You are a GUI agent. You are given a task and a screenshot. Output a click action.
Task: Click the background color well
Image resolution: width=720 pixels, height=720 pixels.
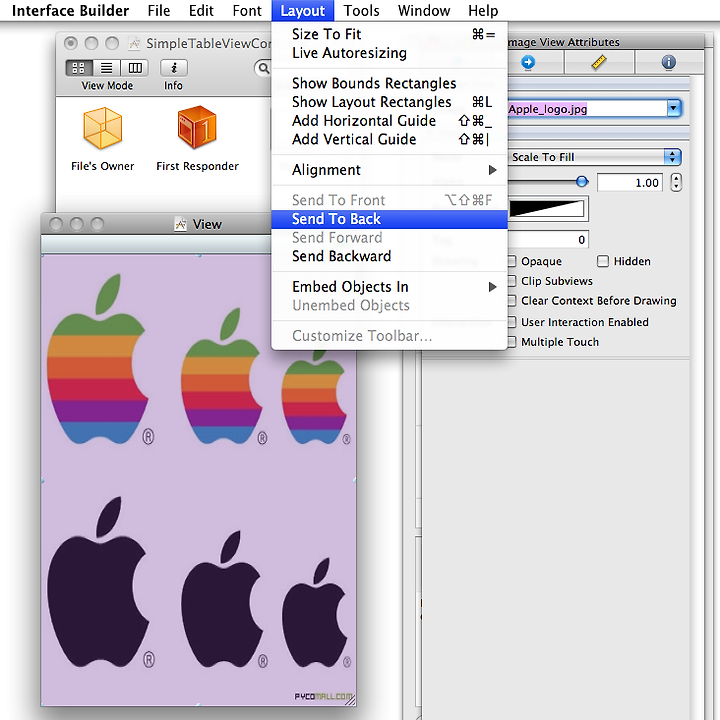[x=547, y=209]
